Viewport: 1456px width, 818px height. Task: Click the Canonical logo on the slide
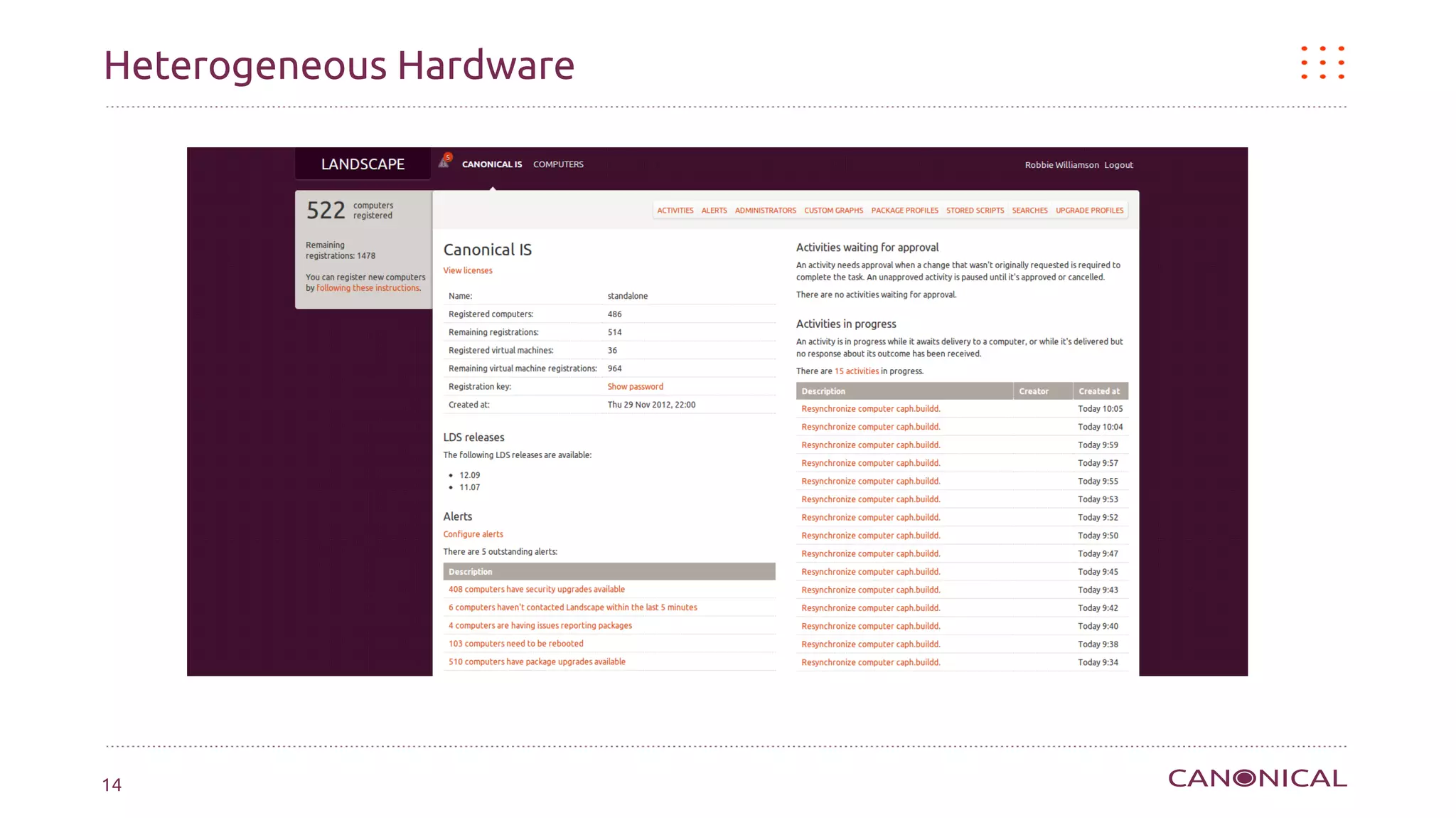1257,778
